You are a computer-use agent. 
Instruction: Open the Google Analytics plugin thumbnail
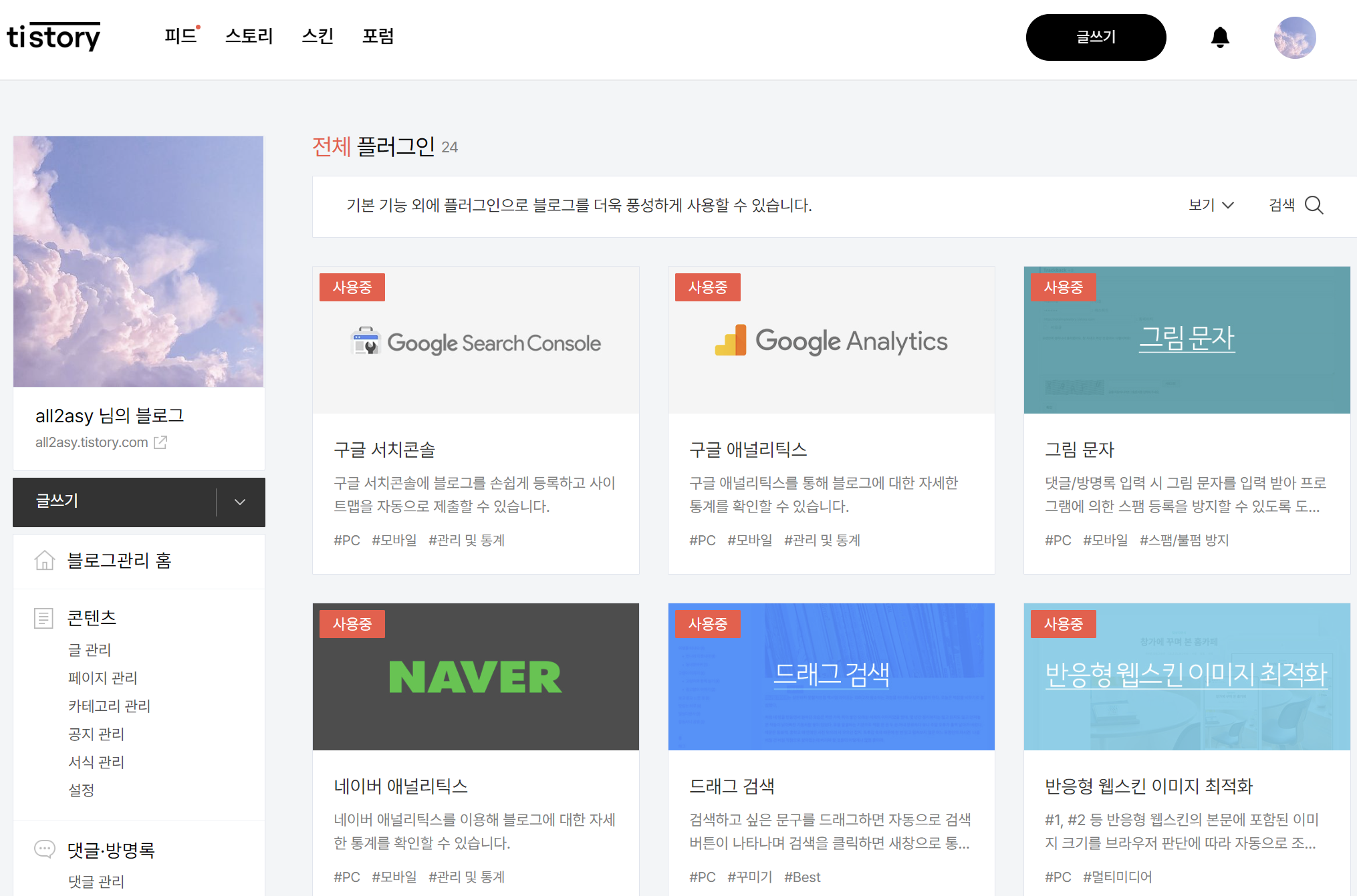(x=832, y=340)
